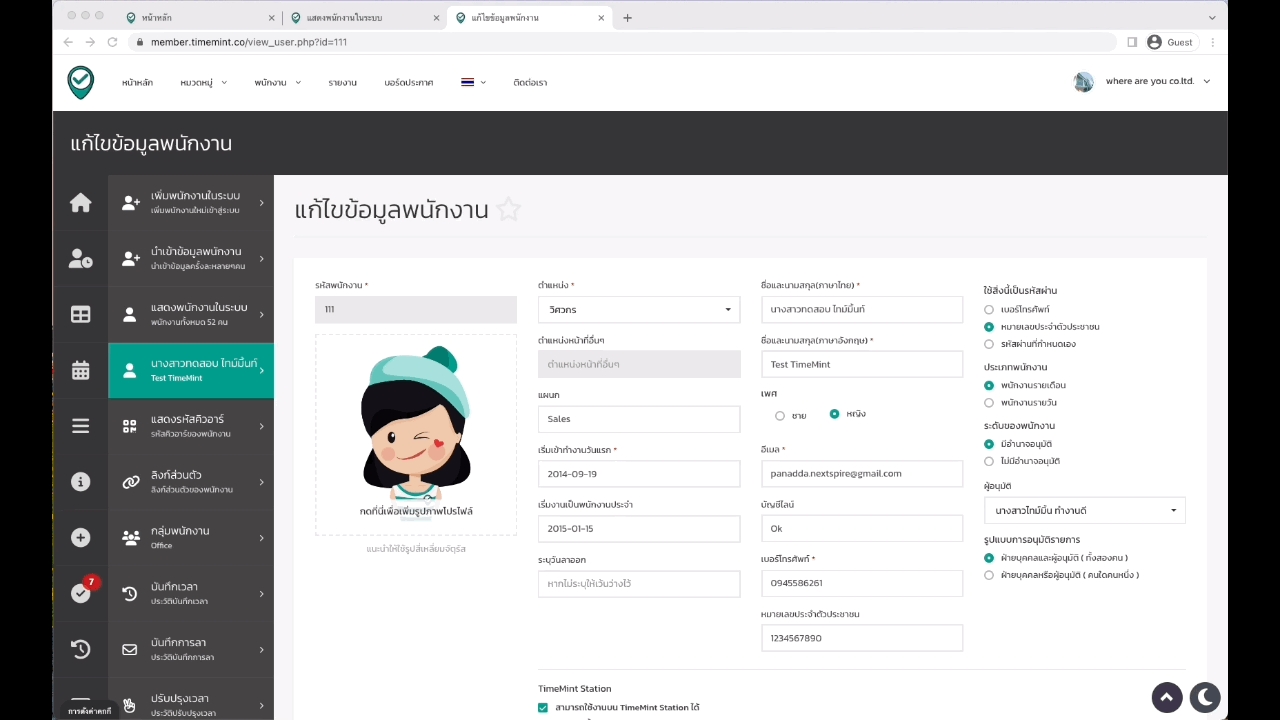Open แสดงพนักงานในระบบ in the side menu
The image size is (1280, 720).
coord(190,314)
